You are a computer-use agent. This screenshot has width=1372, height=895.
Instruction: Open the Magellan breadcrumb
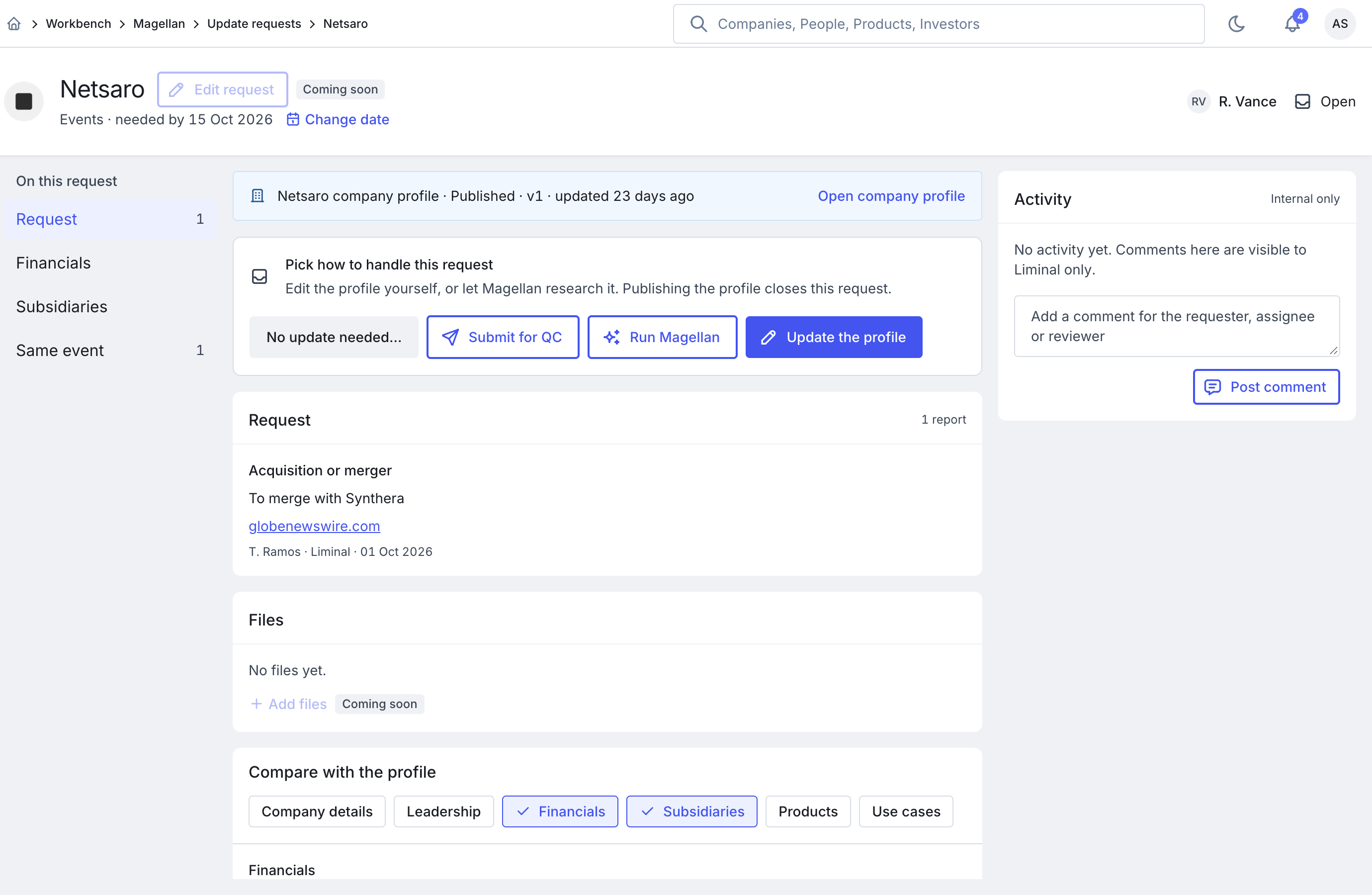[x=159, y=24]
